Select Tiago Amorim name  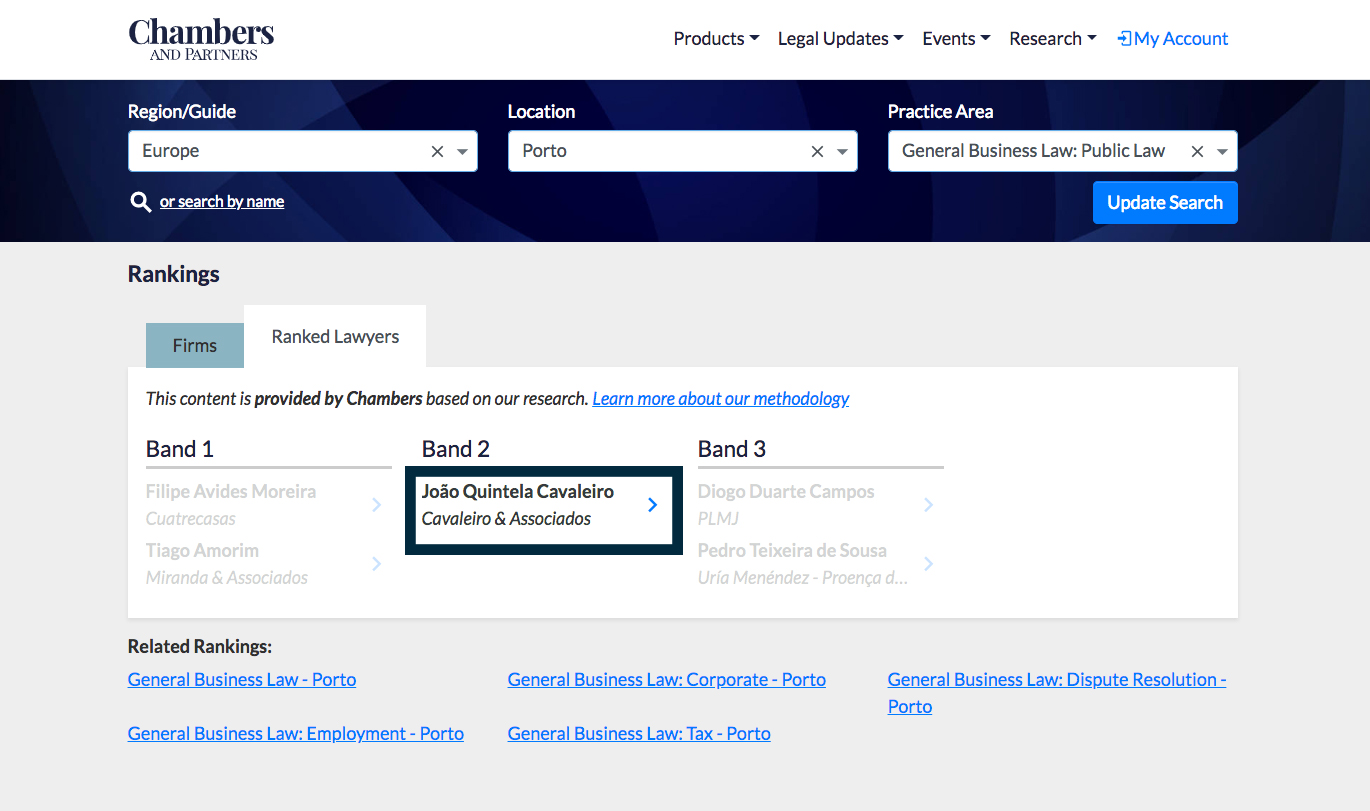coord(202,551)
